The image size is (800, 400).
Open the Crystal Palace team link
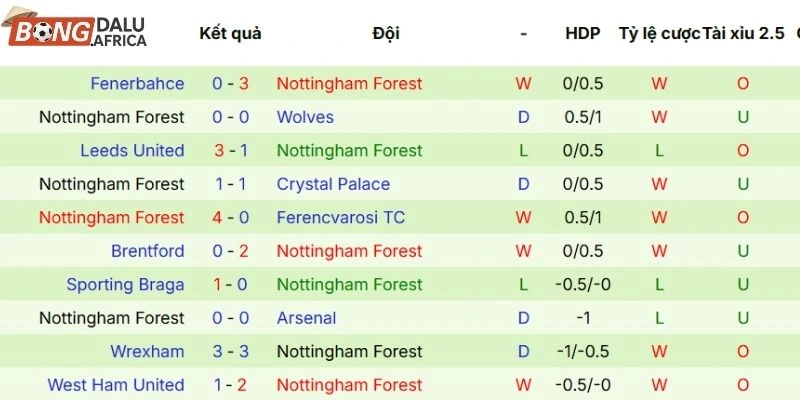tap(333, 184)
